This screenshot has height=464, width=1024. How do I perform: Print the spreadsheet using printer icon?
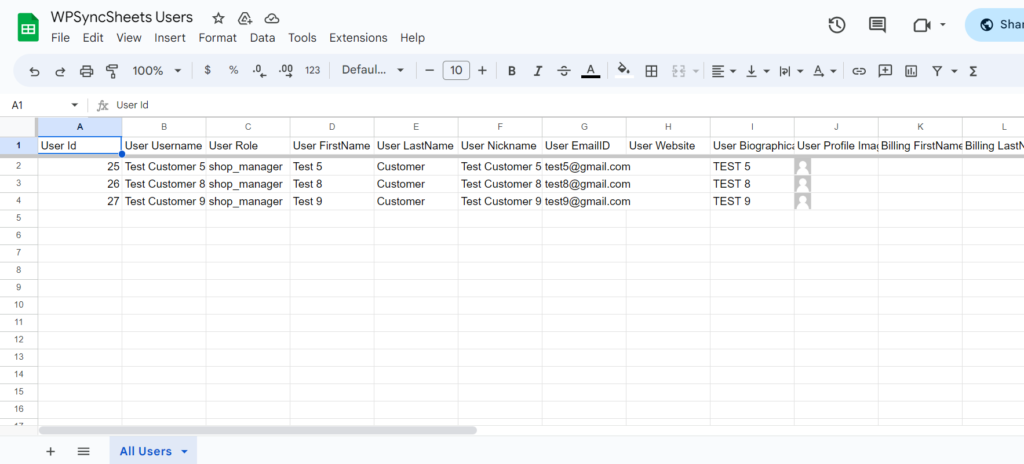click(86, 71)
